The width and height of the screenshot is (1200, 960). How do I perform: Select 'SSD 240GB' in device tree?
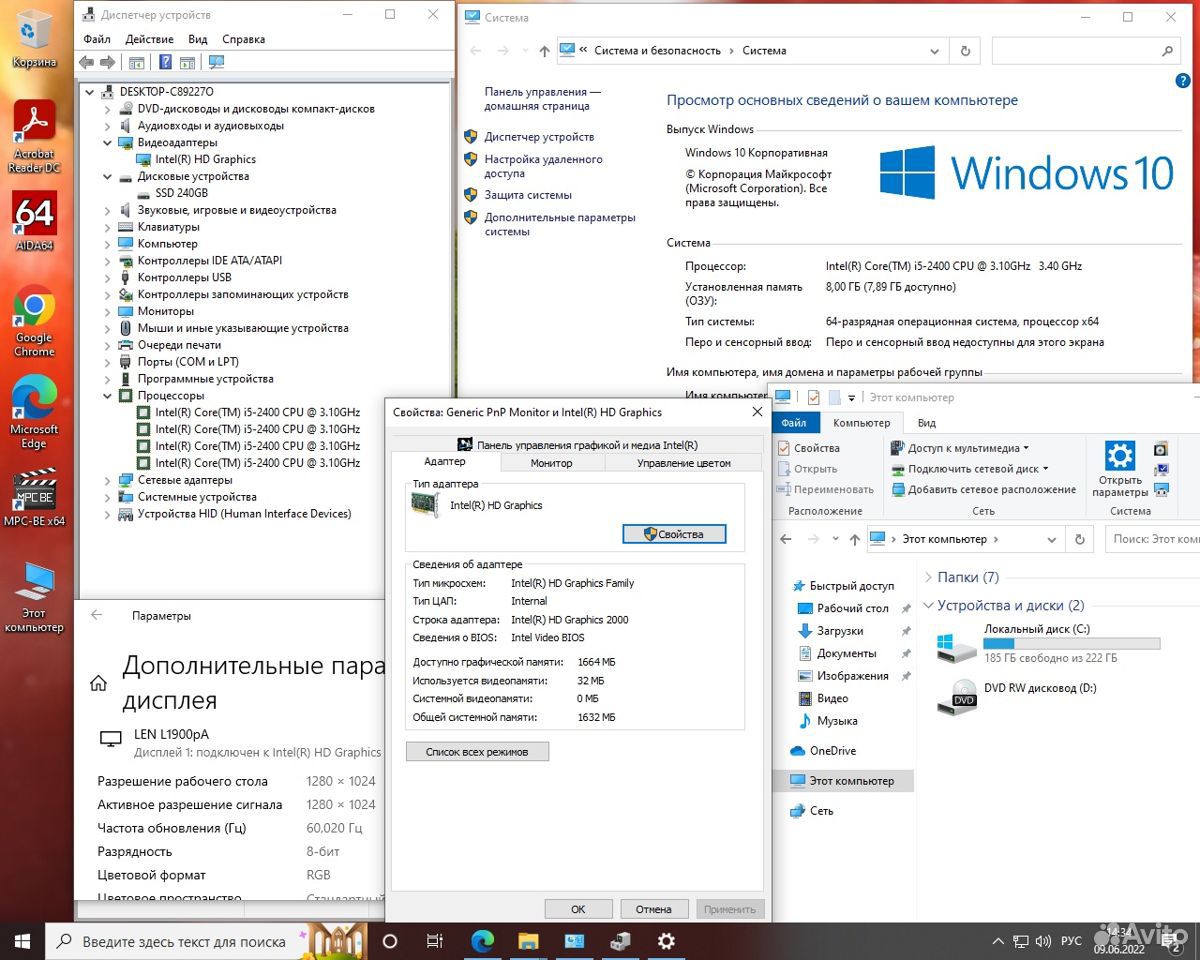[181, 193]
